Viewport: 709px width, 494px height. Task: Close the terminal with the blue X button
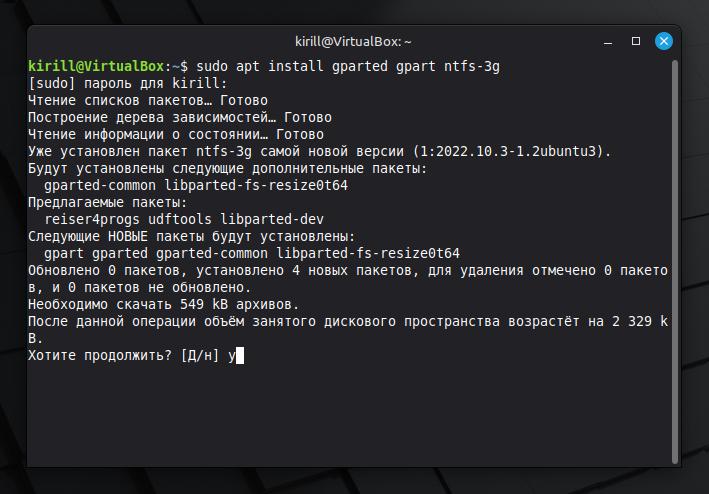click(x=664, y=41)
